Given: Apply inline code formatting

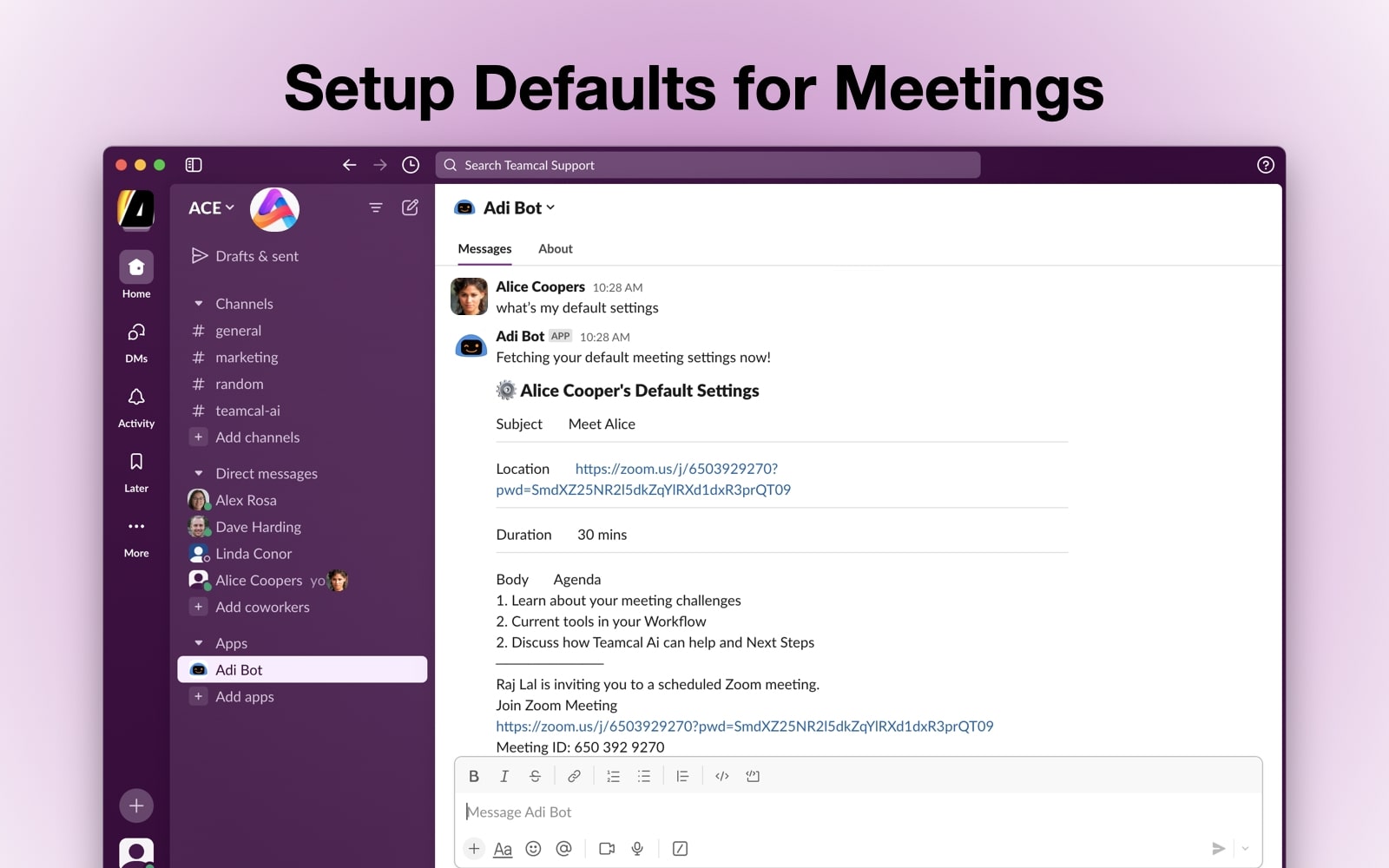Looking at the screenshot, I should 721,776.
